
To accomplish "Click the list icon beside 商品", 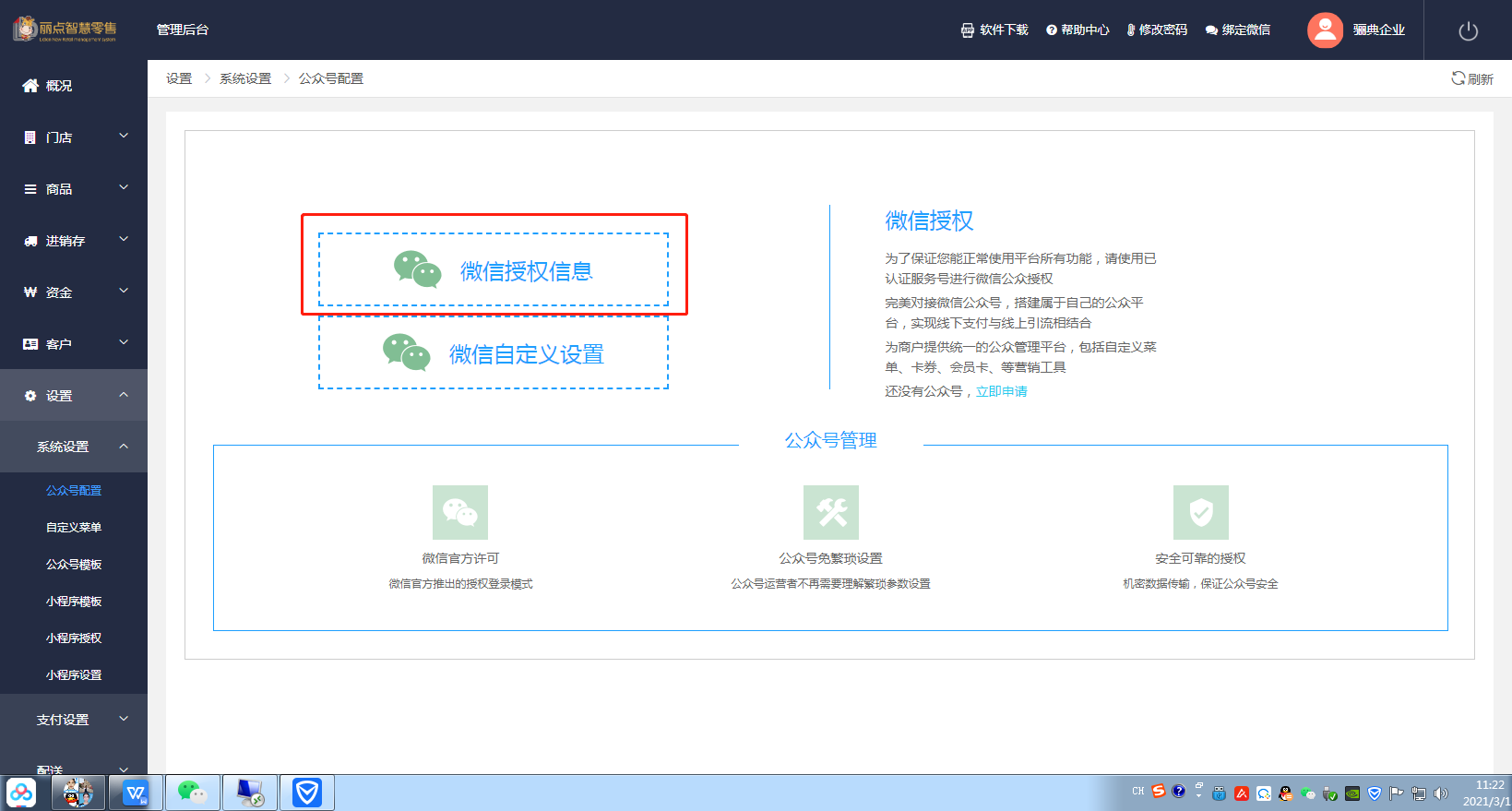I will pos(30,189).
